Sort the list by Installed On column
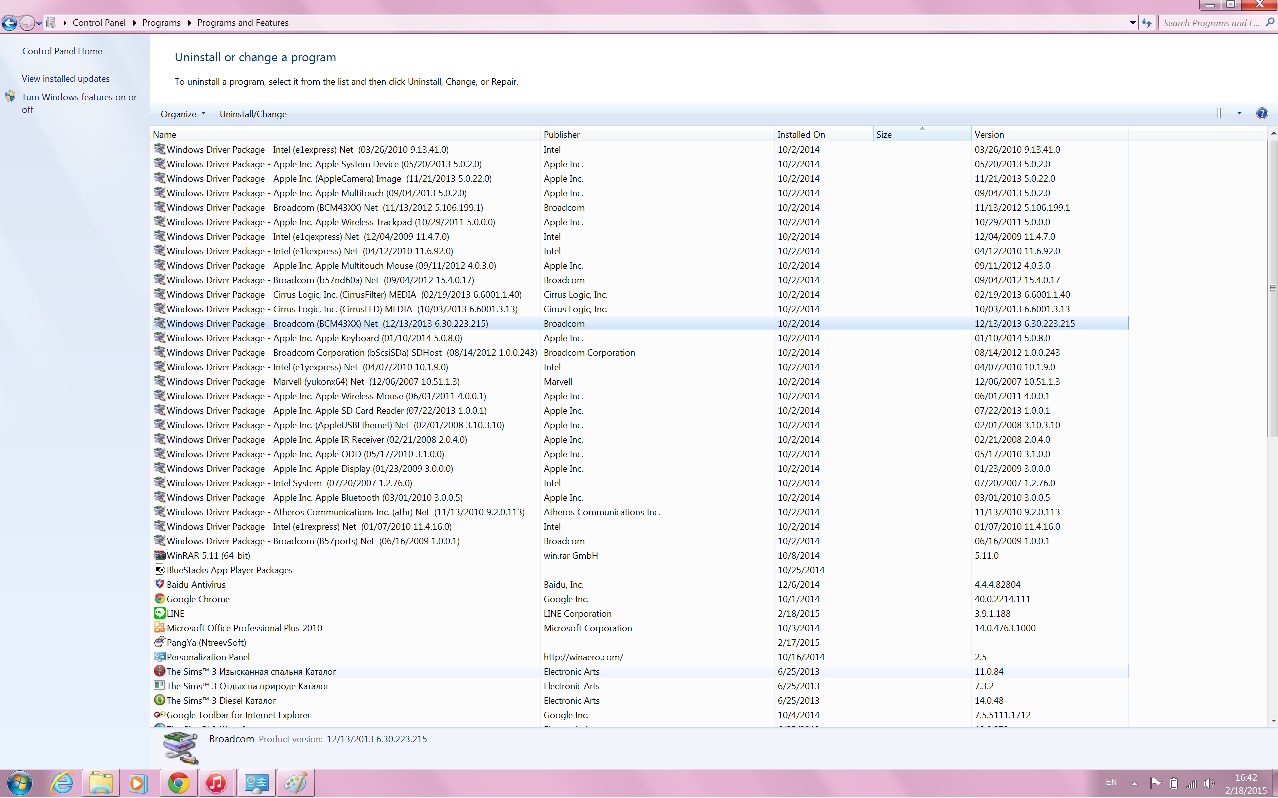Image resolution: width=1278 pixels, height=798 pixels. pos(824,134)
